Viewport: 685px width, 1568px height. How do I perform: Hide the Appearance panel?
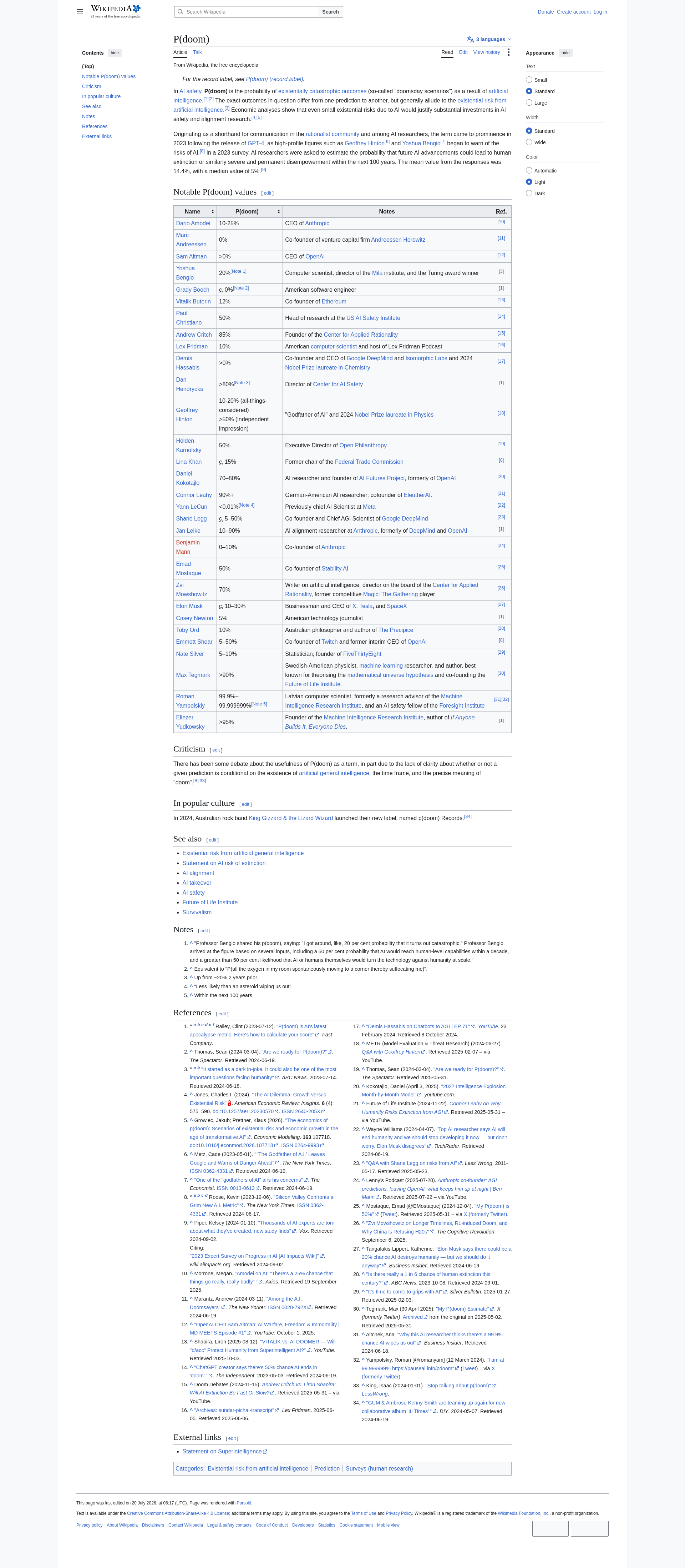pyautogui.click(x=565, y=53)
